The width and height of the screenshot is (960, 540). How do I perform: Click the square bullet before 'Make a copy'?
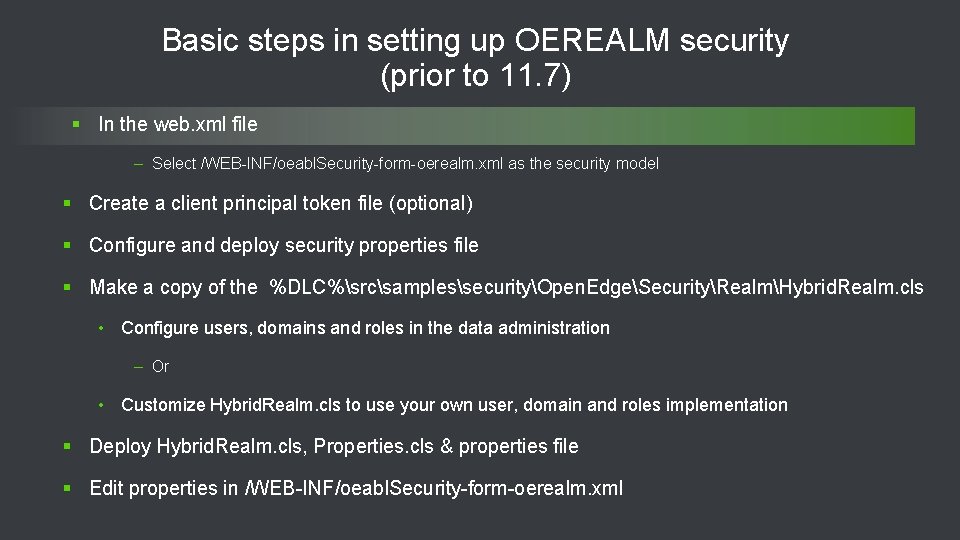point(67,288)
